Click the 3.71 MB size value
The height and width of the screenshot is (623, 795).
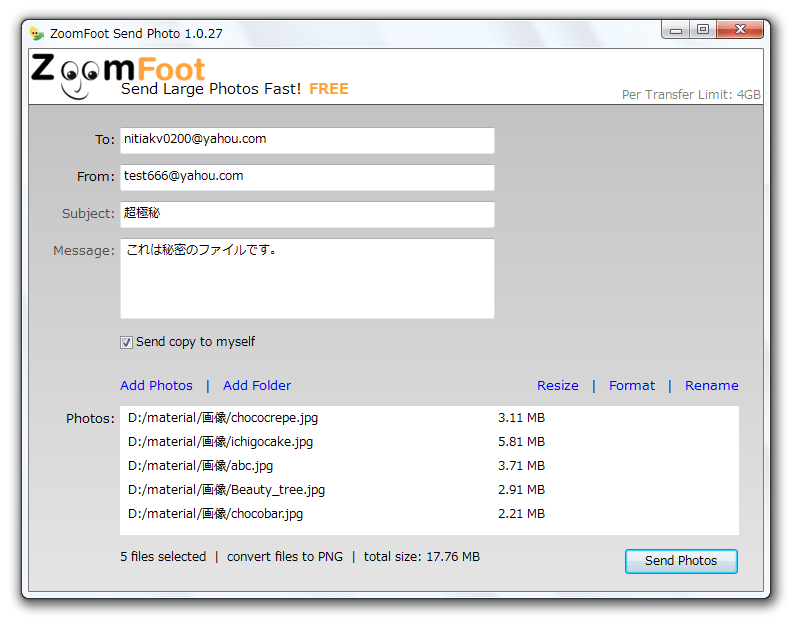tap(521, 465)
